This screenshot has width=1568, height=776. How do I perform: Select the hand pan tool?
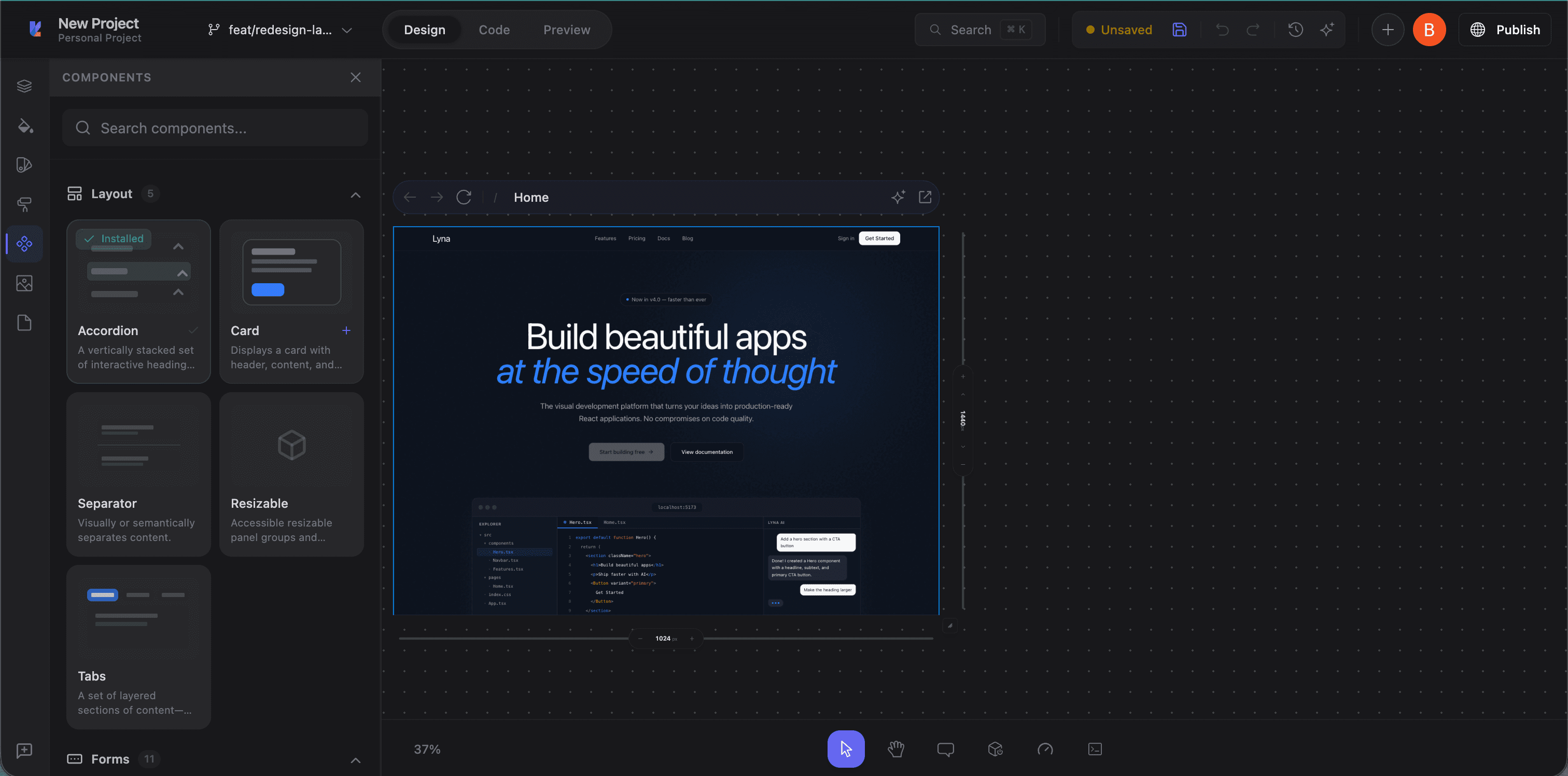click(895, 749)
